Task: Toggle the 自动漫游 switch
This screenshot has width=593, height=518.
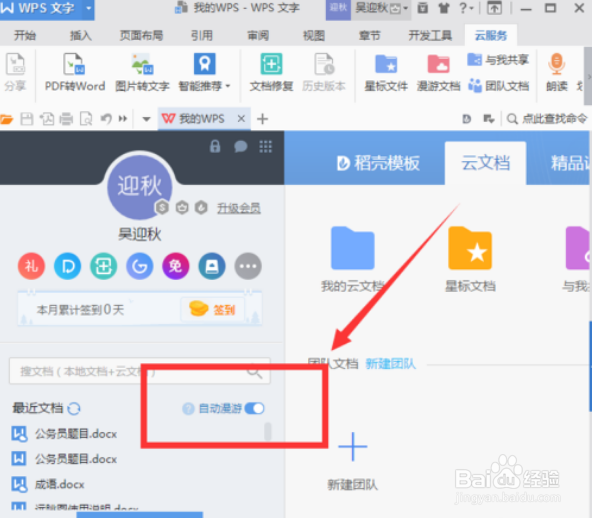Action: [x=255, y=408]
